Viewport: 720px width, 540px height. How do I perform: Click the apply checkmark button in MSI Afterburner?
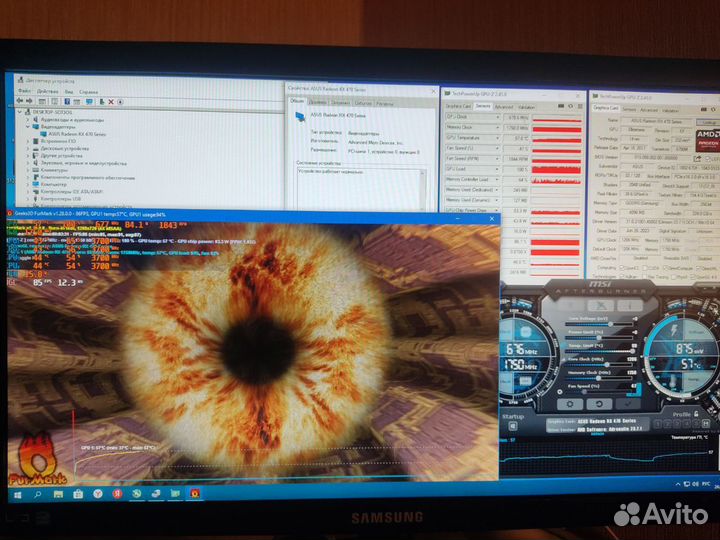click(628, 404)
